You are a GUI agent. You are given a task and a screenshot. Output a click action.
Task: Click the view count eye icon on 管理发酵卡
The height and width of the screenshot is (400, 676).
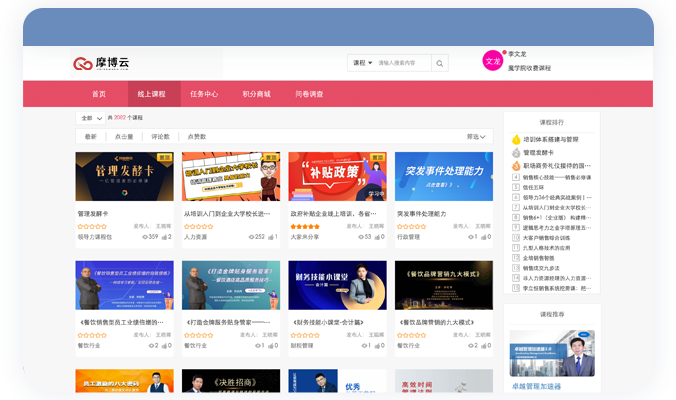145,237
